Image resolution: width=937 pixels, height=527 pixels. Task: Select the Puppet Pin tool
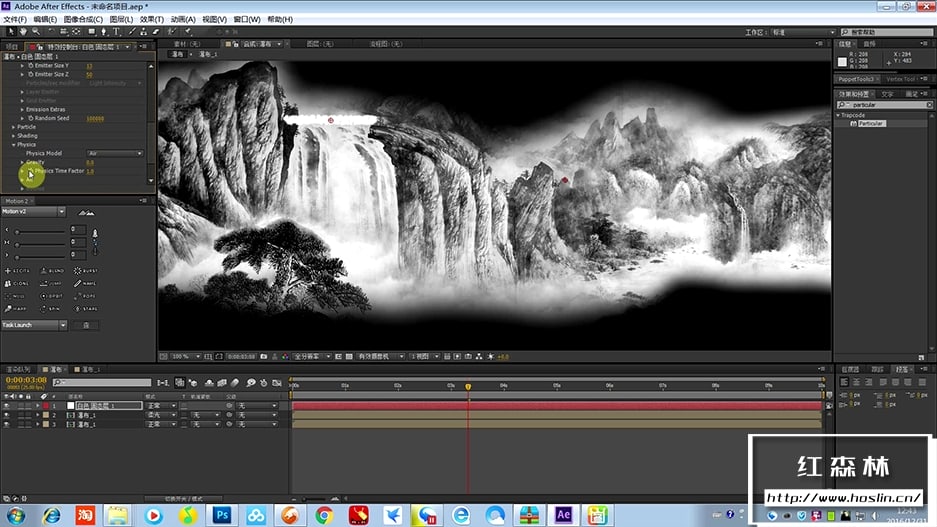(188, 32)
